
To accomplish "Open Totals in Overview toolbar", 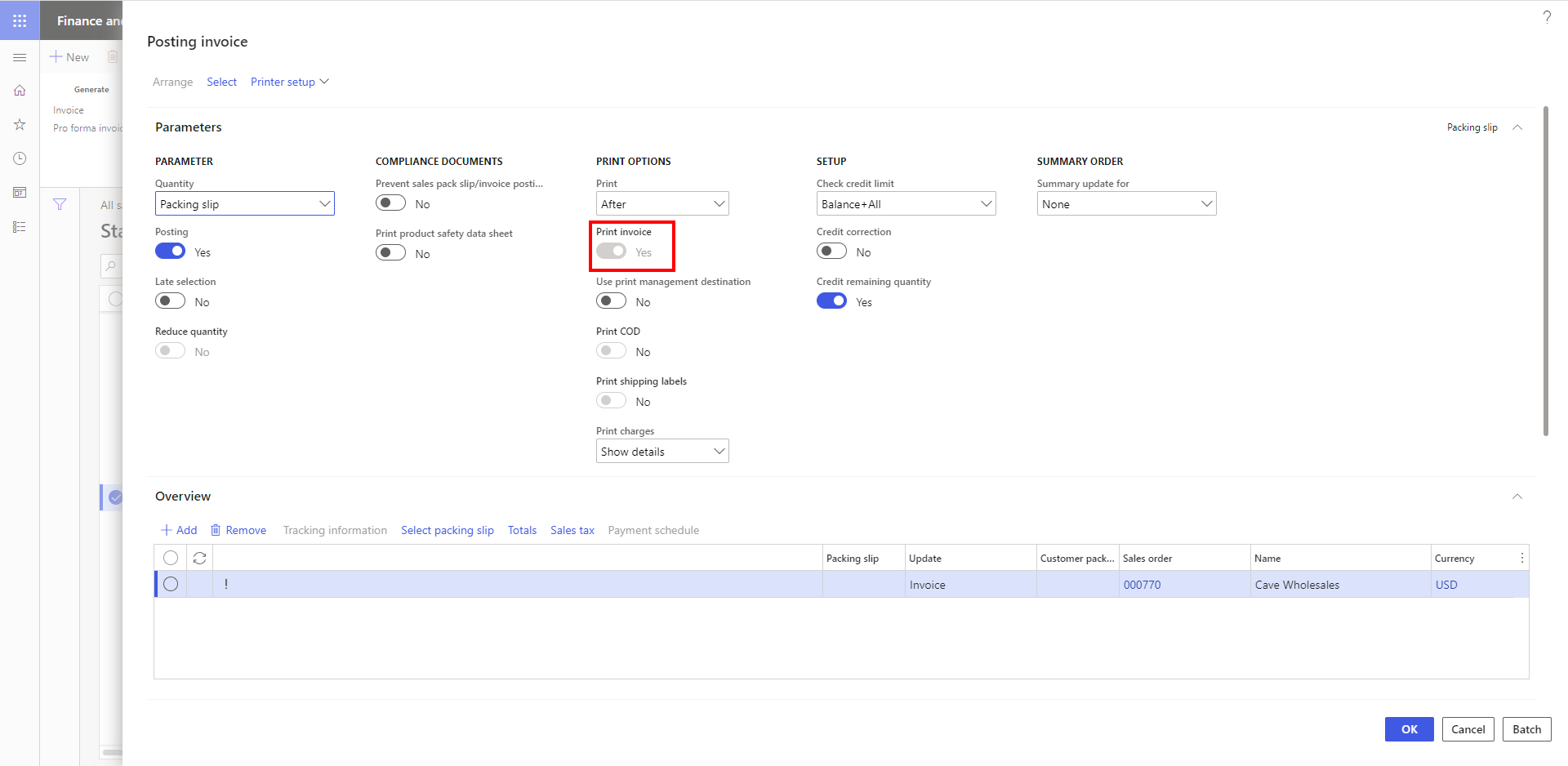I will pyautogui.click(x=523, y=530).
